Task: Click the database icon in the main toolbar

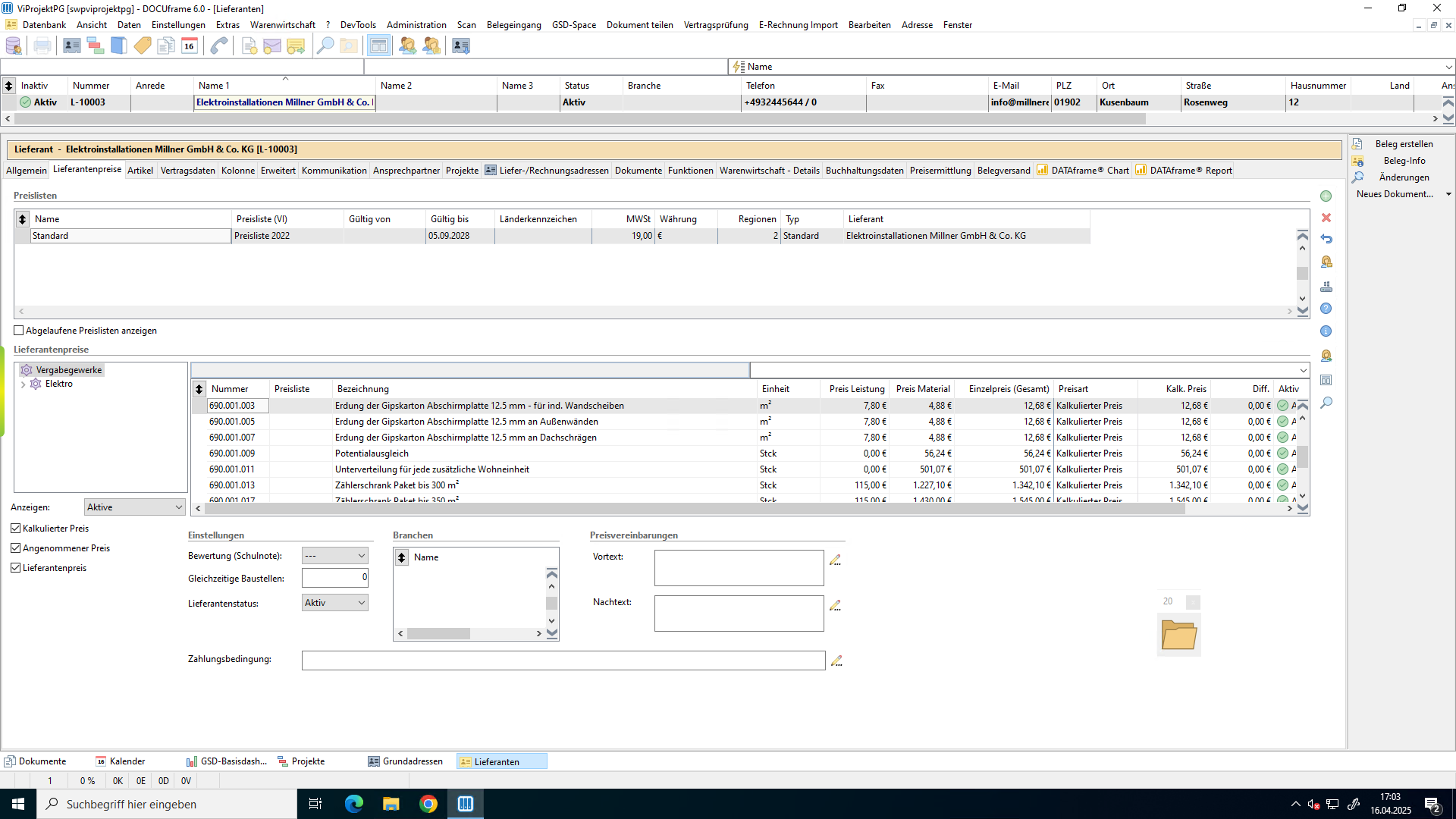Action: pyautogui.click(x=14, y=46)
